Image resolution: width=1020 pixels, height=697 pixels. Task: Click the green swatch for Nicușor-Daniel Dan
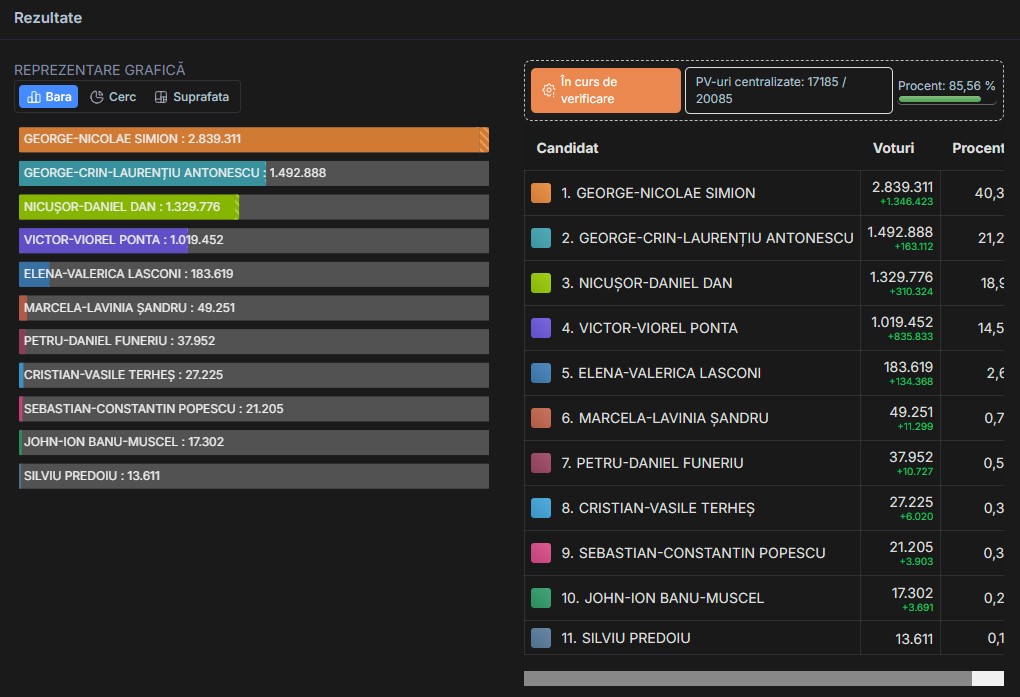(x=541, y=282)
